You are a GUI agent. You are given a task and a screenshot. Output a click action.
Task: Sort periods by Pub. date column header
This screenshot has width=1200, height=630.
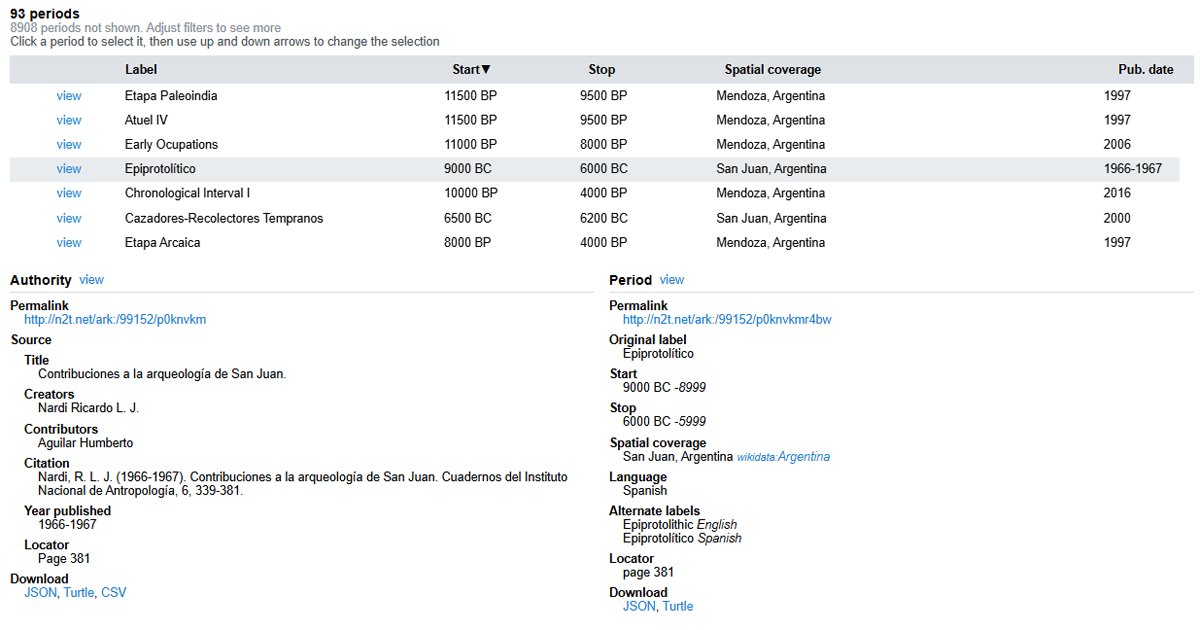[x=1145, y=69]
